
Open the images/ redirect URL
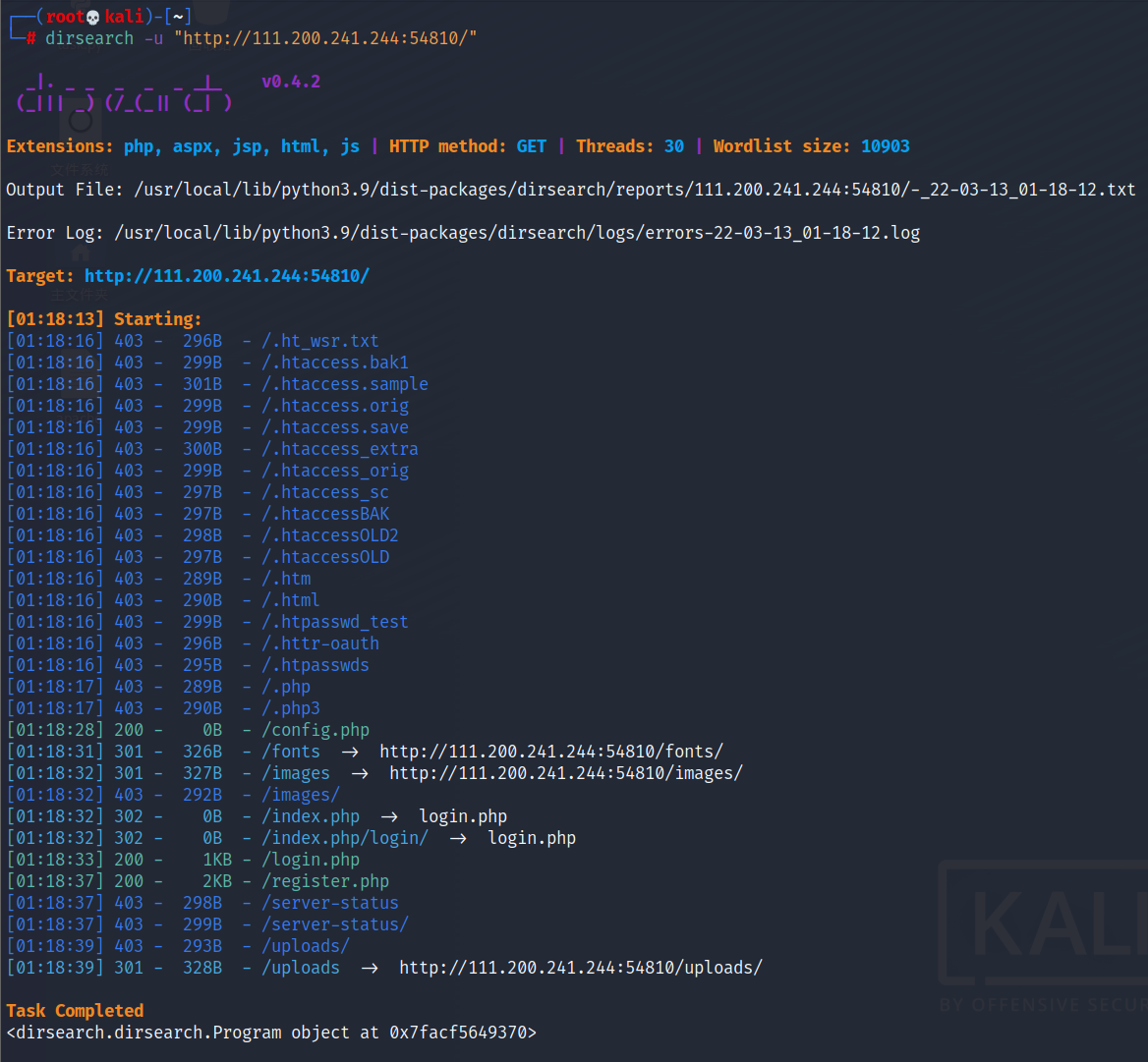(x=566, y=773)
